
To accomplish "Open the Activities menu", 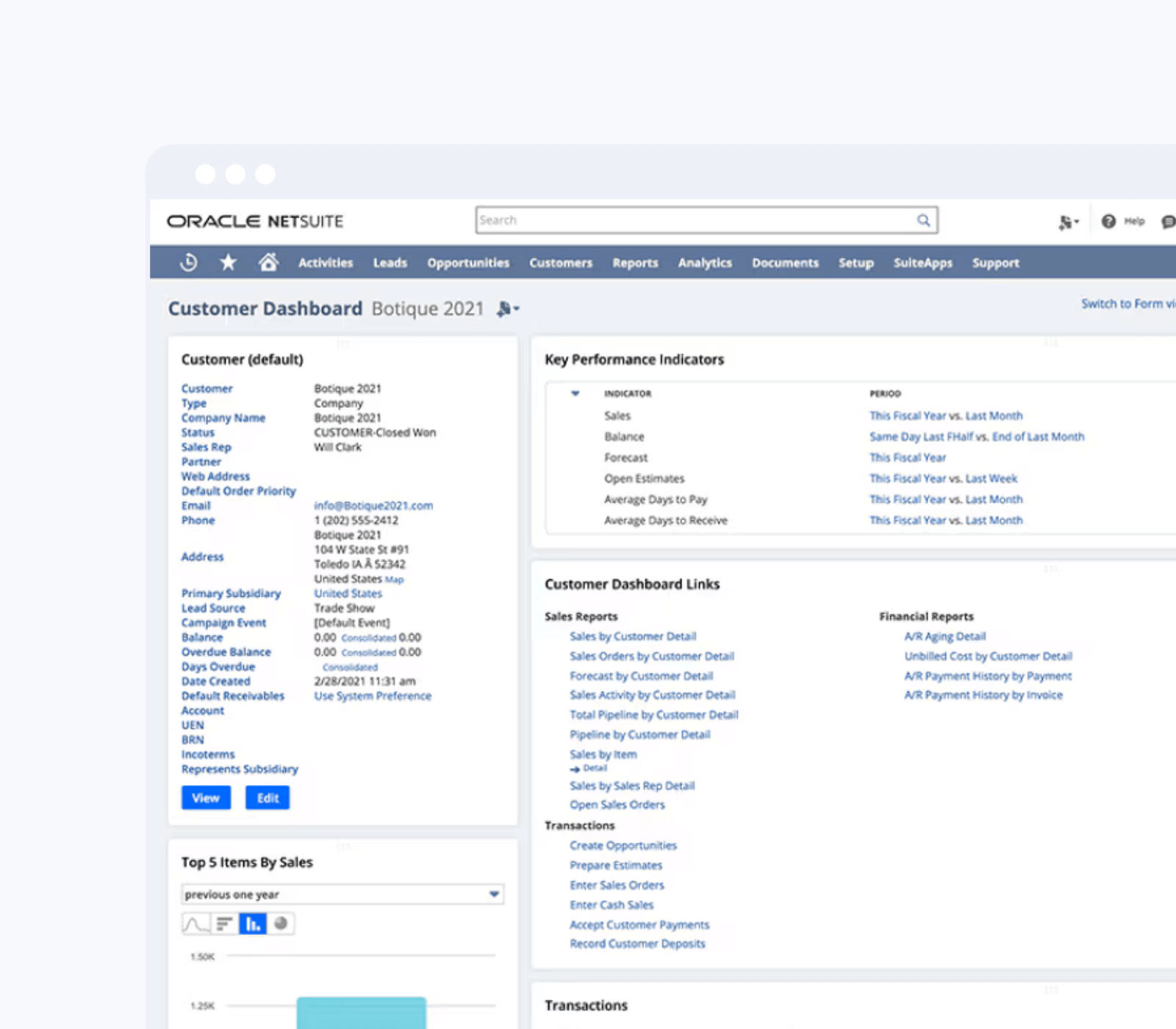I will 326,262.
